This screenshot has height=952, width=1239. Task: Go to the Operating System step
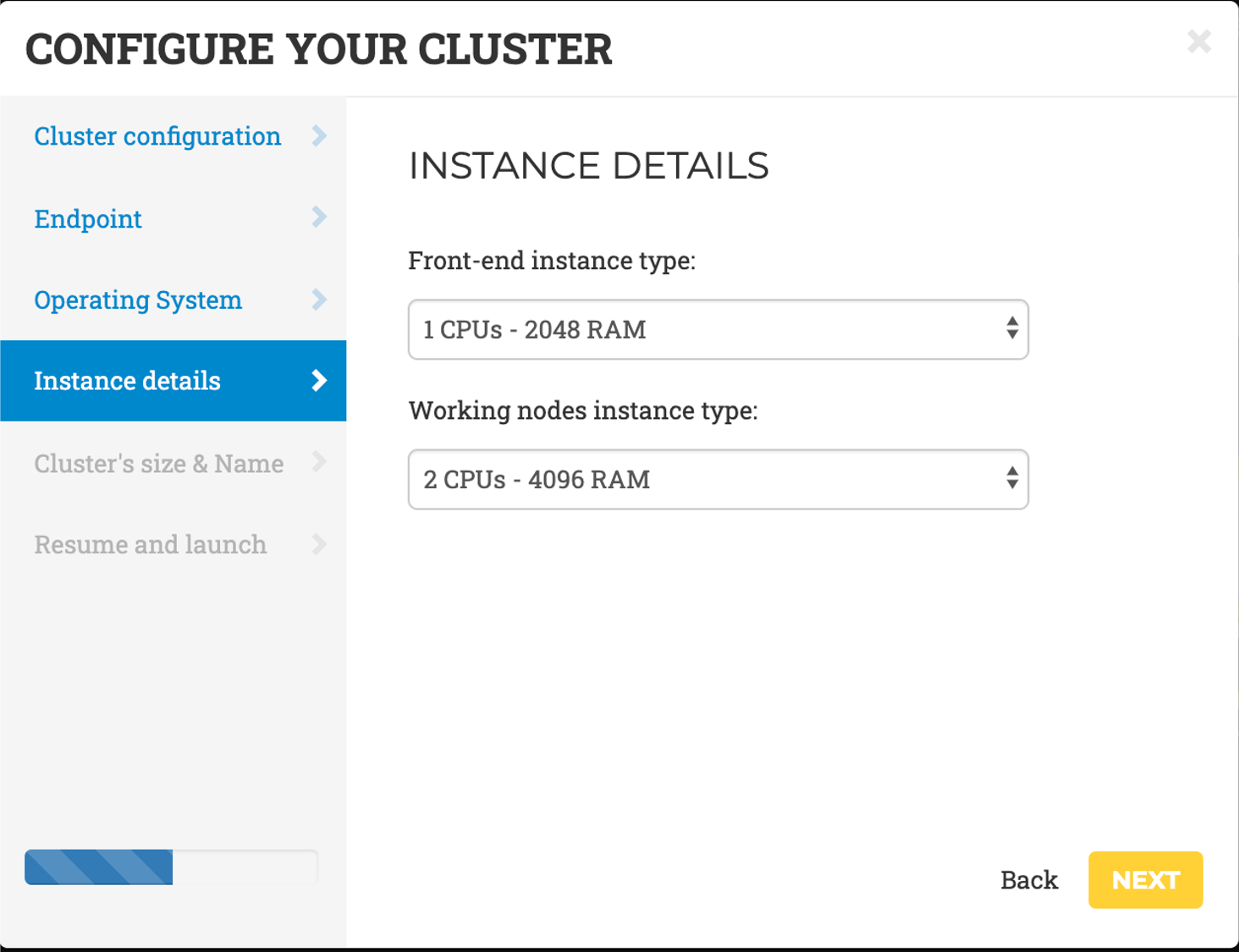(138, 300)
